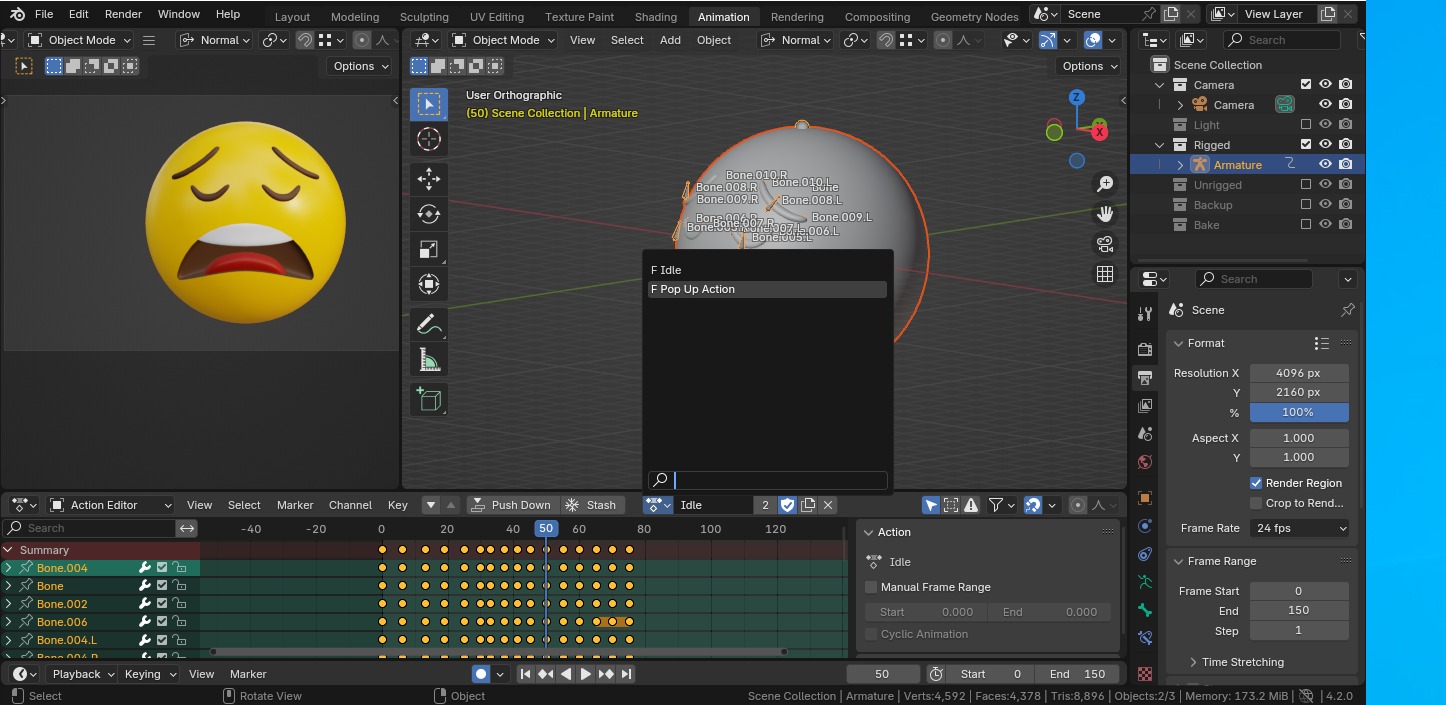Switch to the Rendering workspace tab

pos(797,17)
